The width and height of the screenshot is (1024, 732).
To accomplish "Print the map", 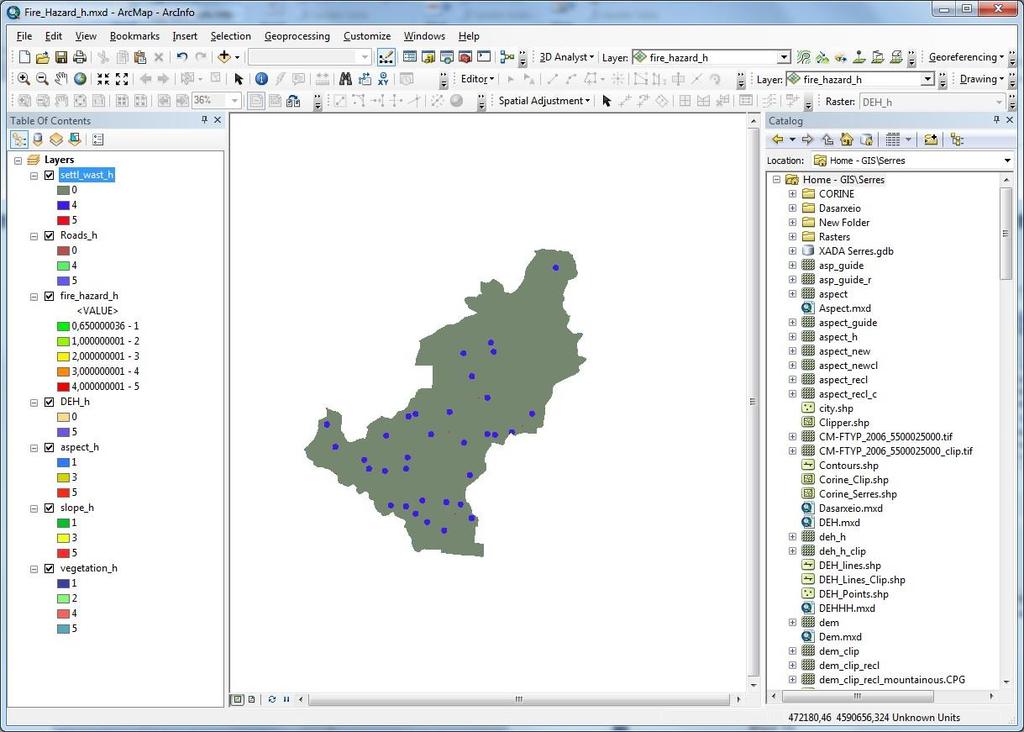I will [x=80, y=57].
